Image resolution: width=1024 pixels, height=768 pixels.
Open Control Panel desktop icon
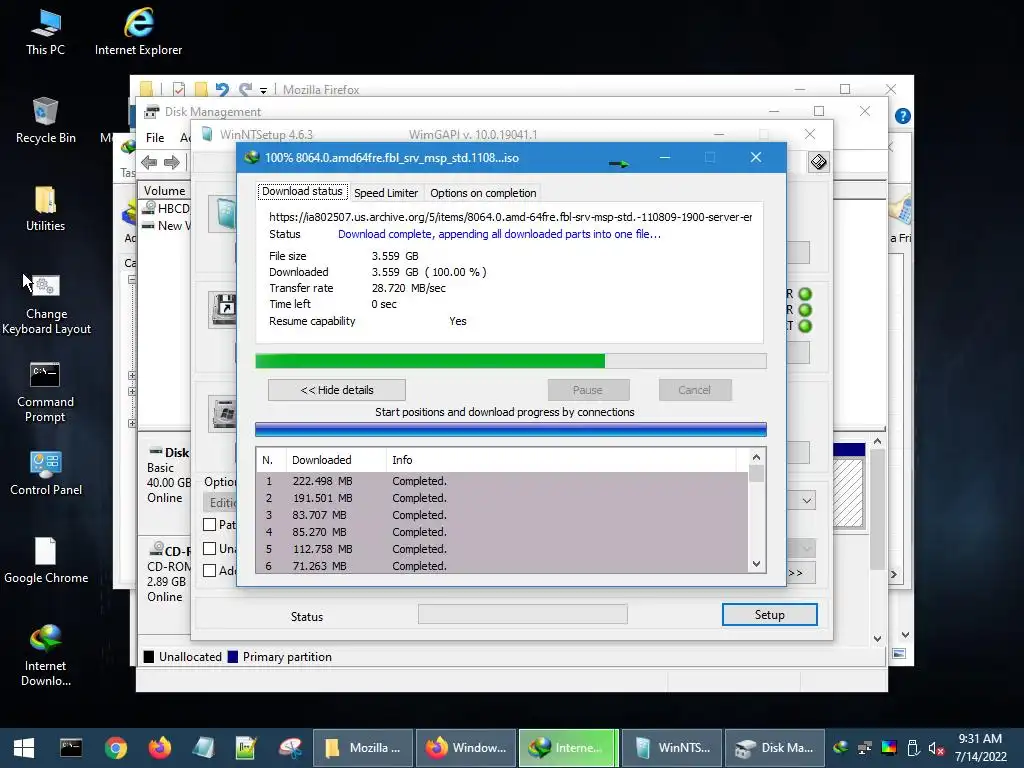click(46, 473)
